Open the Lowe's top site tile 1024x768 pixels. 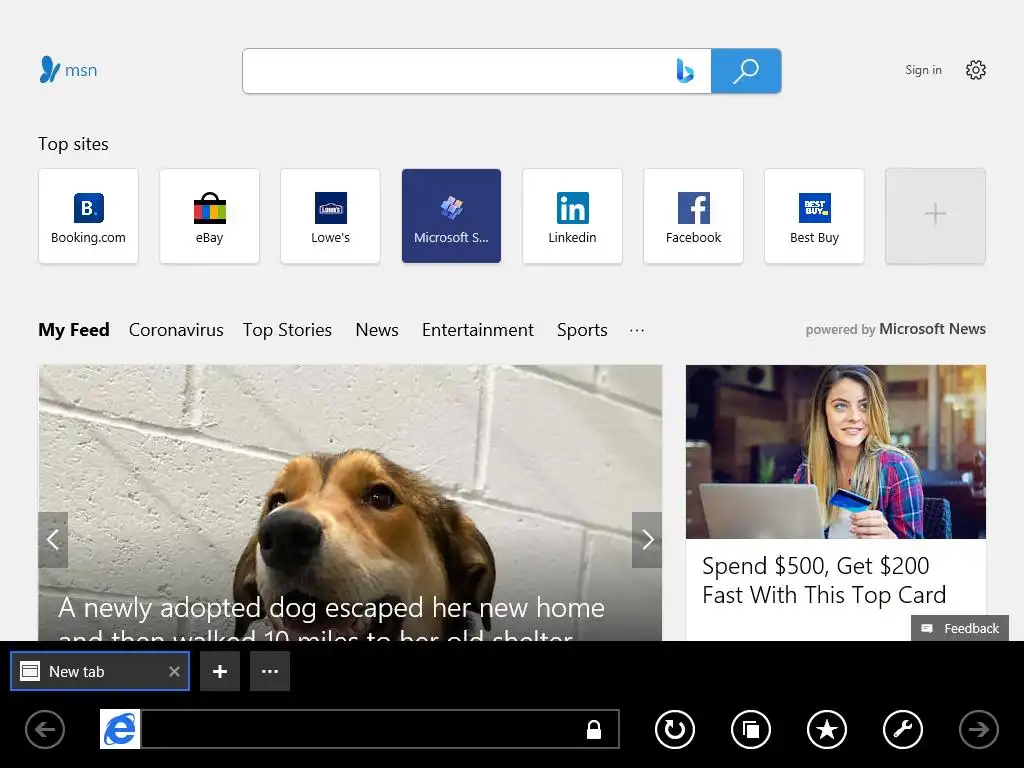click(330, 216)
